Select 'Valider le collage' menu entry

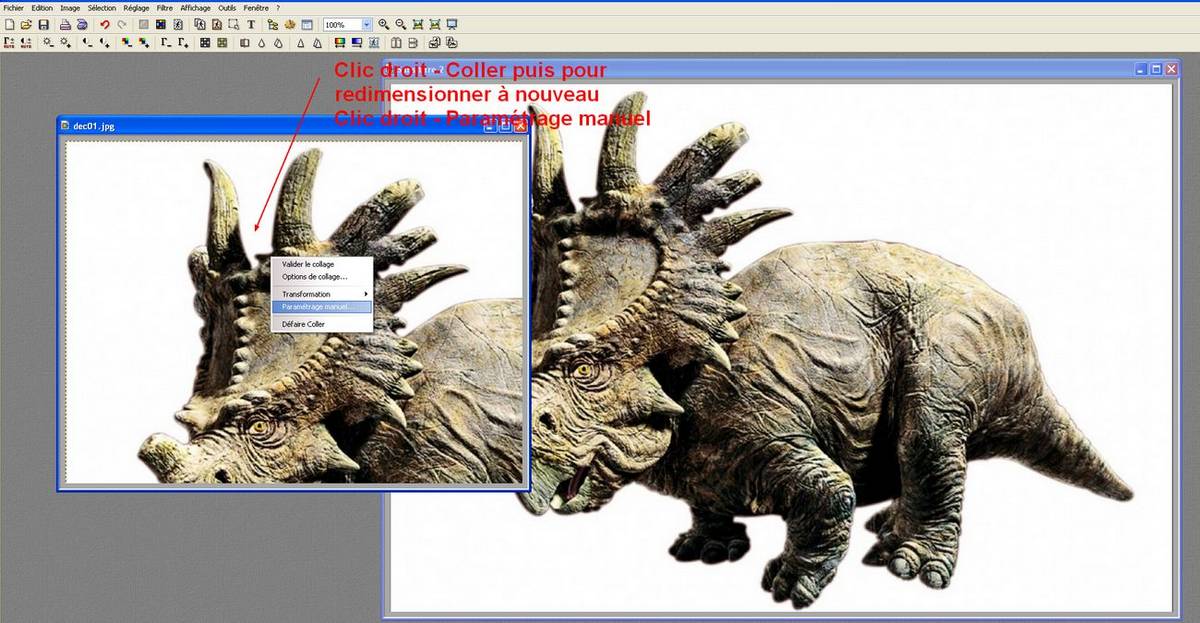click(x=308, y=265)
